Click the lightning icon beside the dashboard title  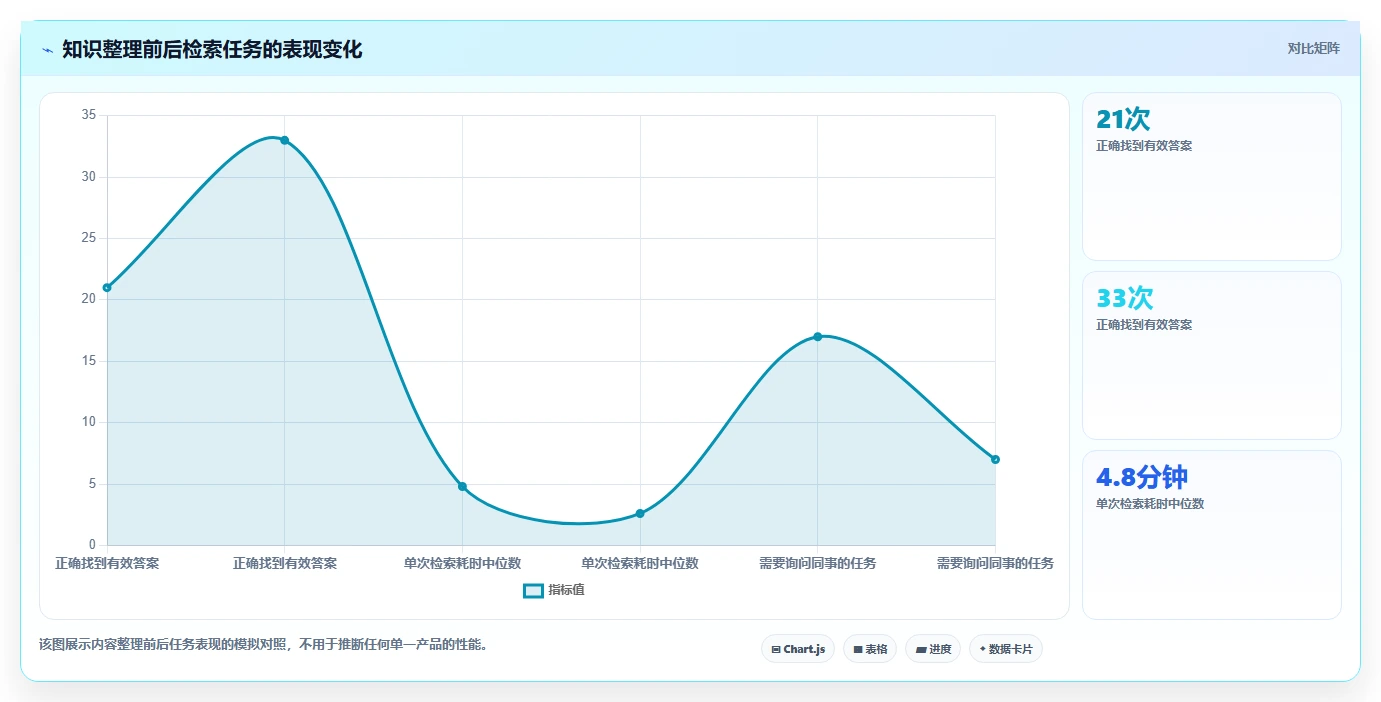coord(47,50)
